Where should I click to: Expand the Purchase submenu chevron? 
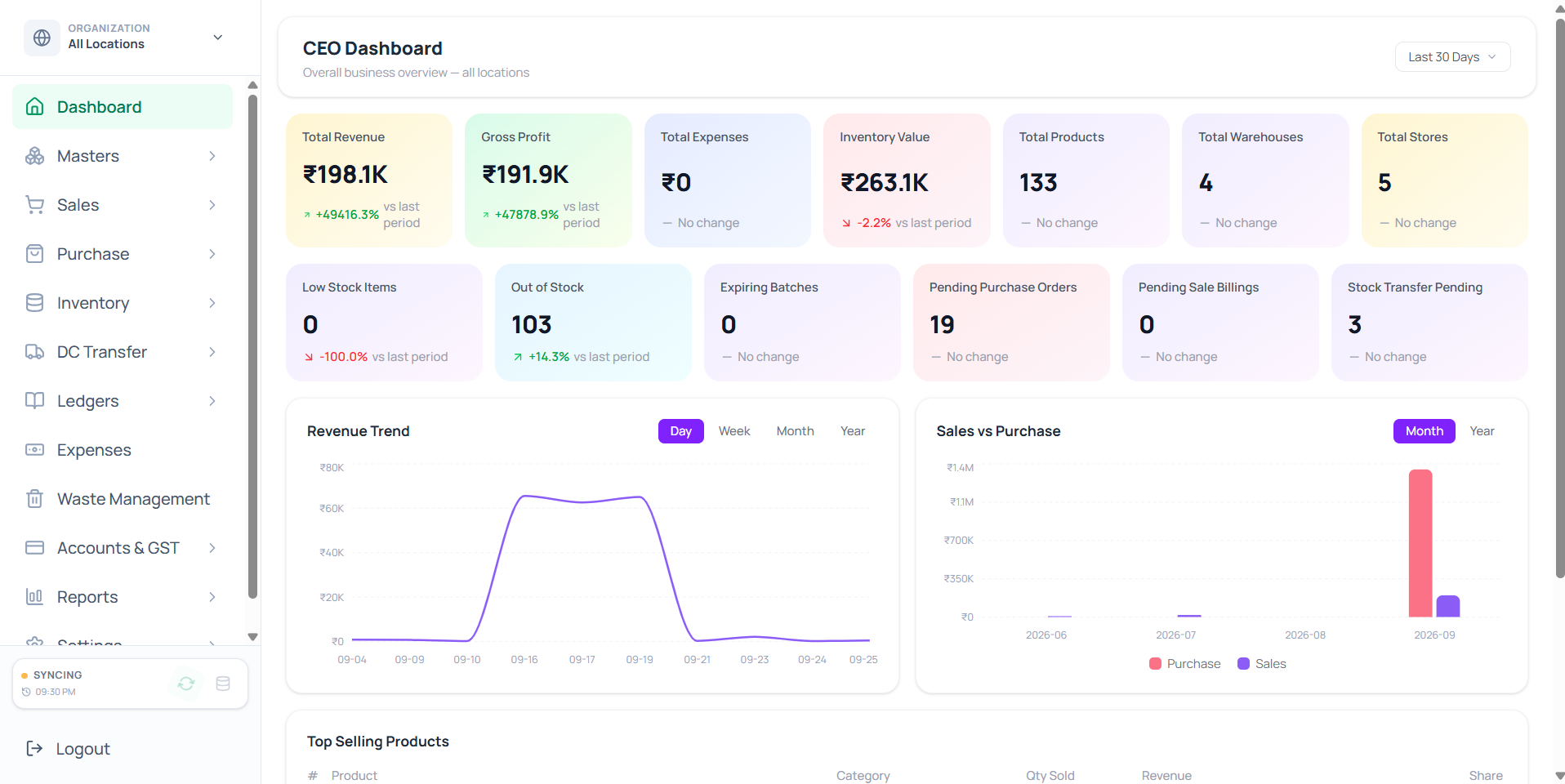click(212, 254)
